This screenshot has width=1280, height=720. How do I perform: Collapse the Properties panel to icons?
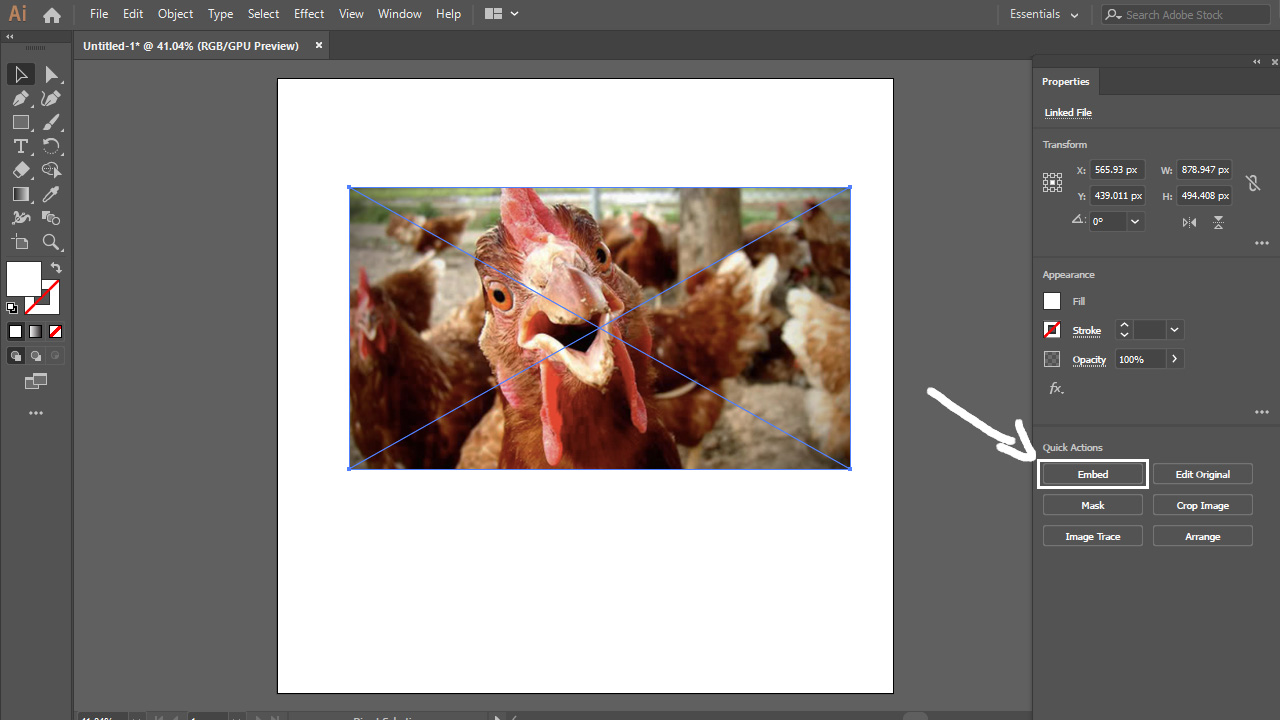pyautogui.click(x=1257, y=62)
